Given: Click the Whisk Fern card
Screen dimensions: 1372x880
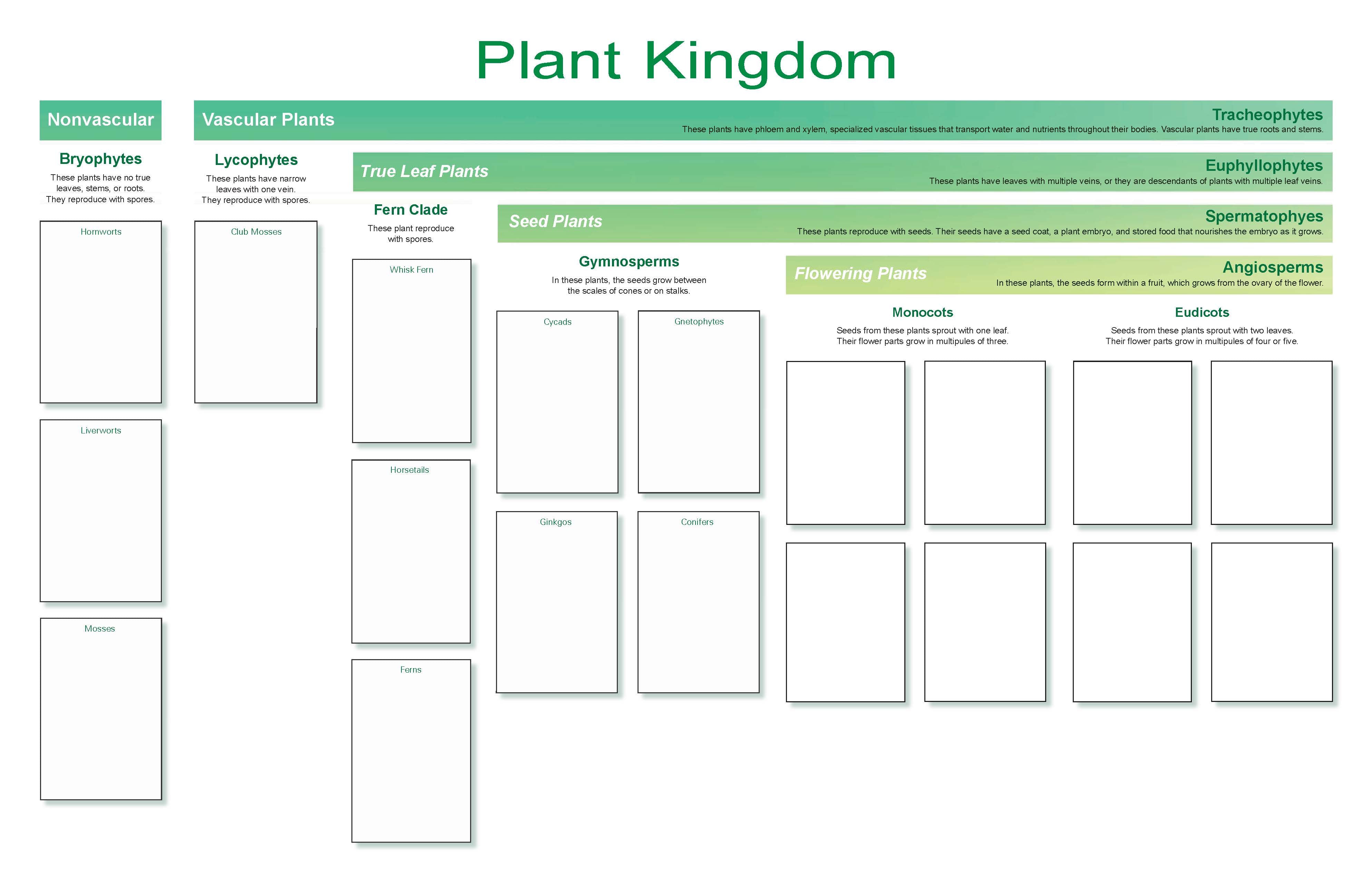Looking at the screenshot, I should 411,351.
